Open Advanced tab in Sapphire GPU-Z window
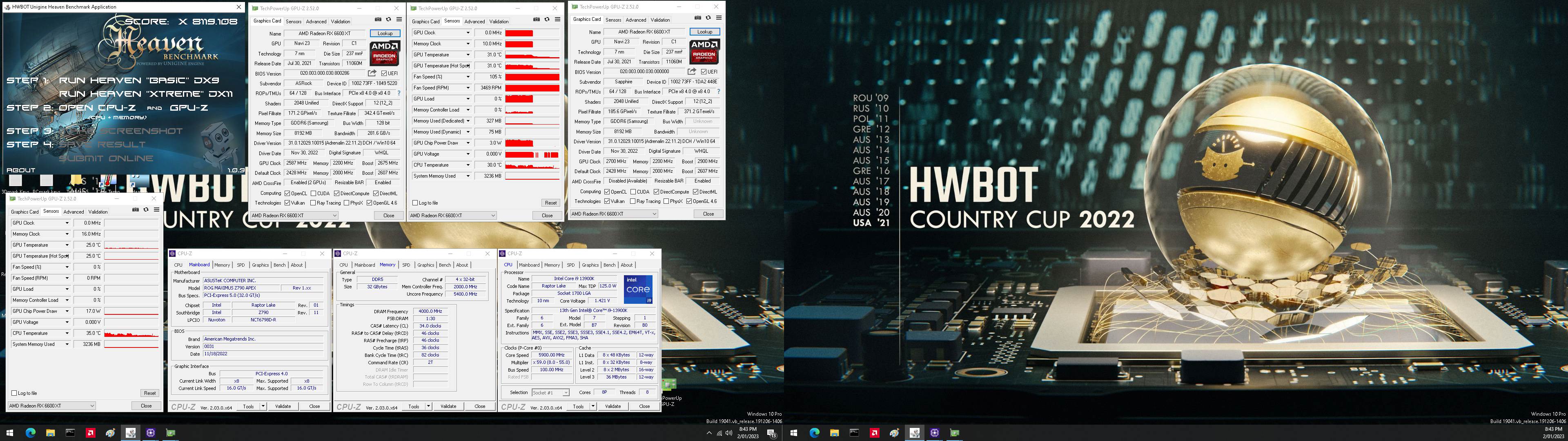This screenshot has width=1568, height=441. point(635,20)
